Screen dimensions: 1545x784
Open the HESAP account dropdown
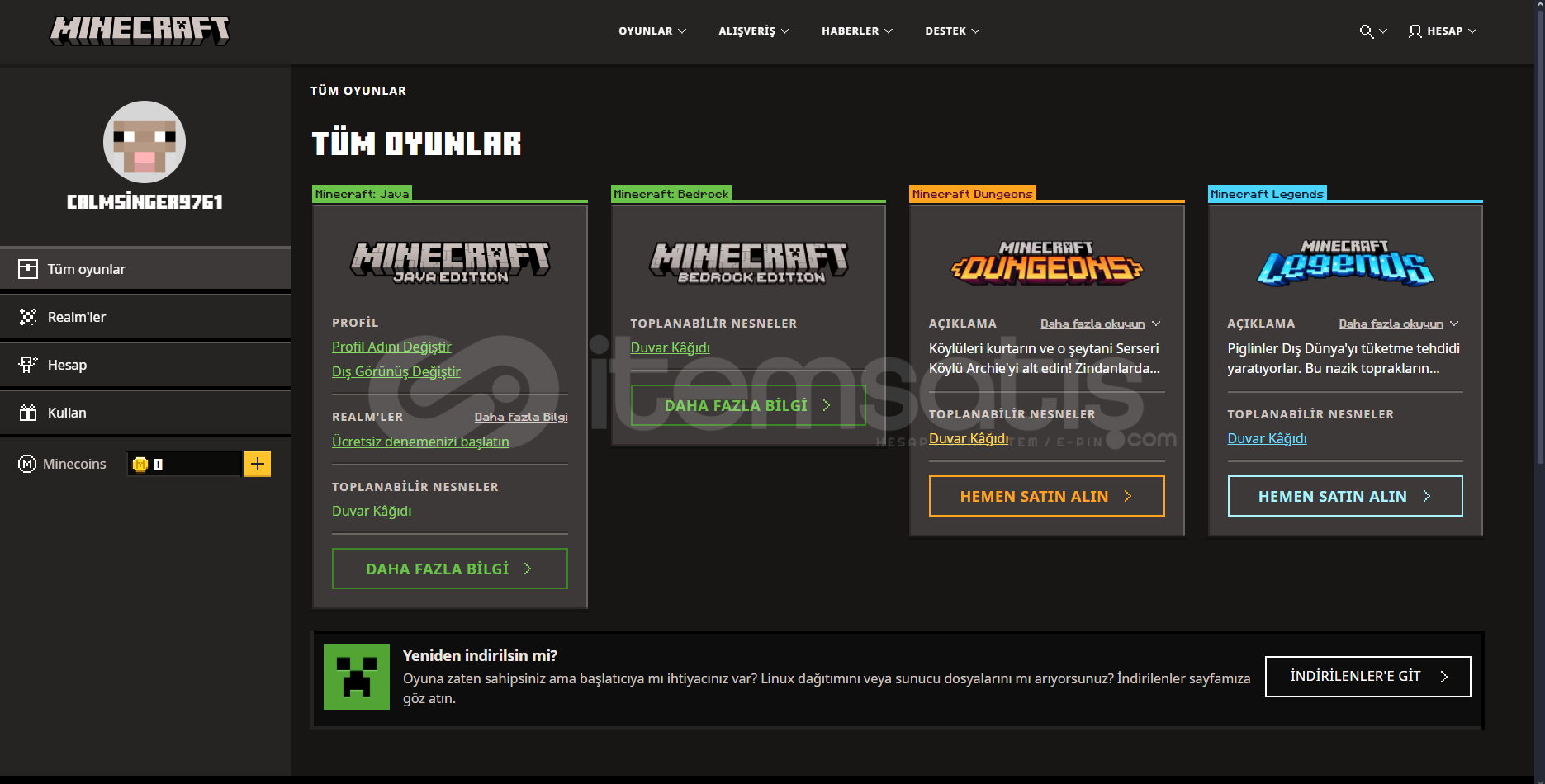(x=1443, y=31)
